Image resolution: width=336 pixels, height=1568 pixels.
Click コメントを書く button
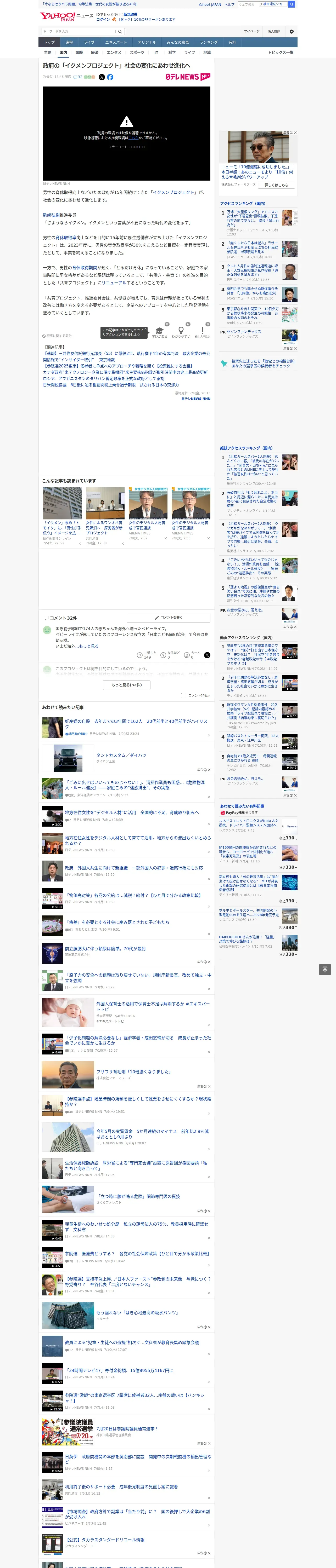(x=168, y=617)
